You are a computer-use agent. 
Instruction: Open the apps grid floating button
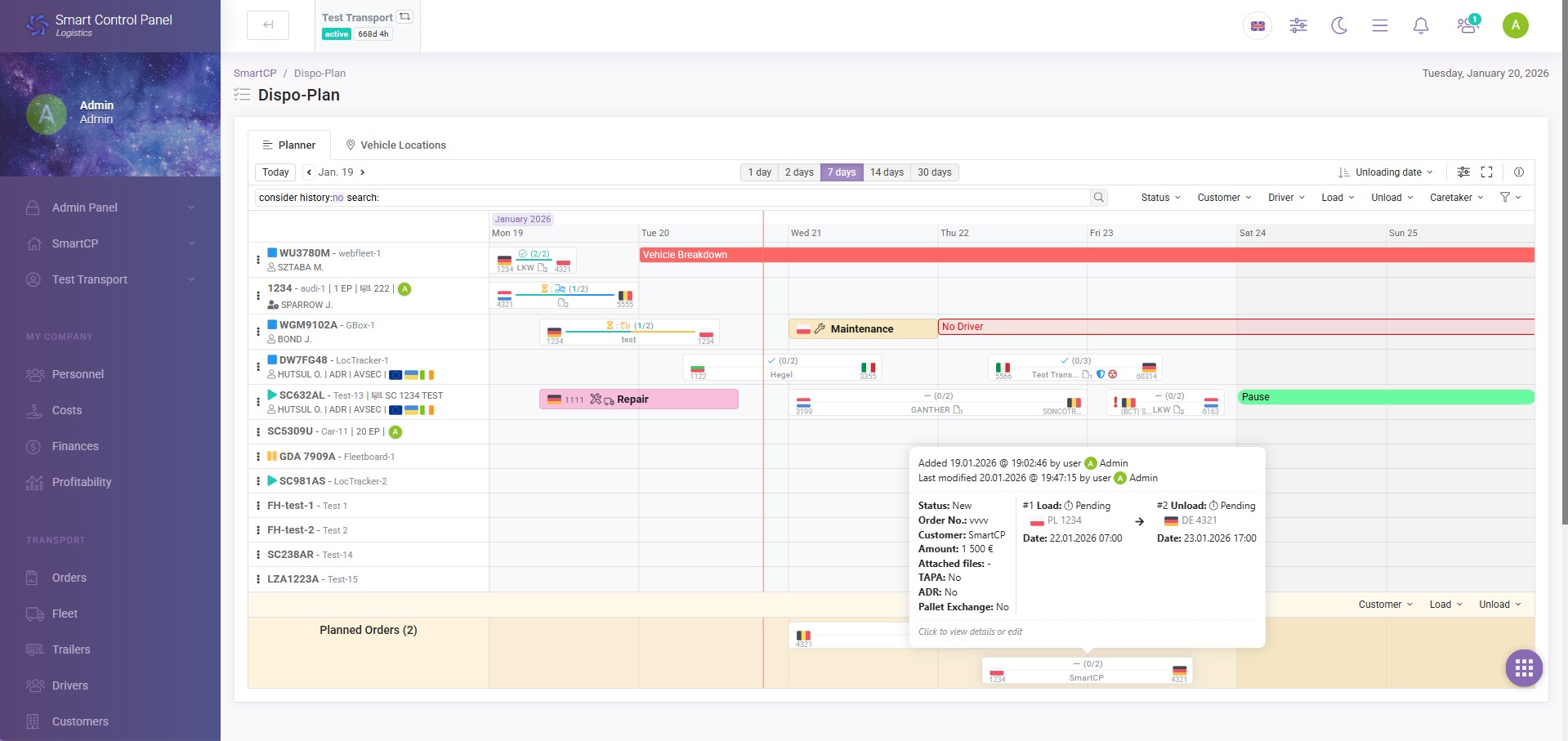(1524, 669)
